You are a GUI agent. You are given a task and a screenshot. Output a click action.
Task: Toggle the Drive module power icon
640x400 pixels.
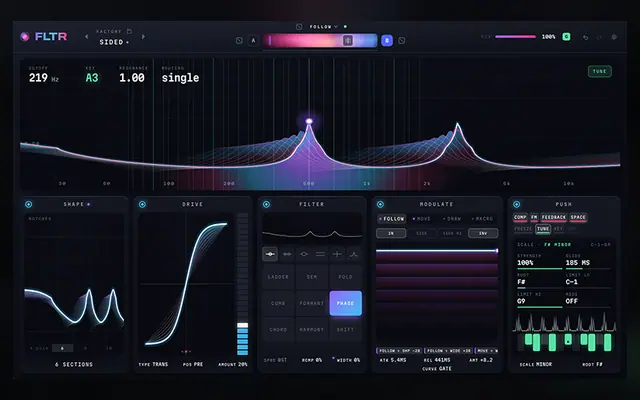click(142, 204)
